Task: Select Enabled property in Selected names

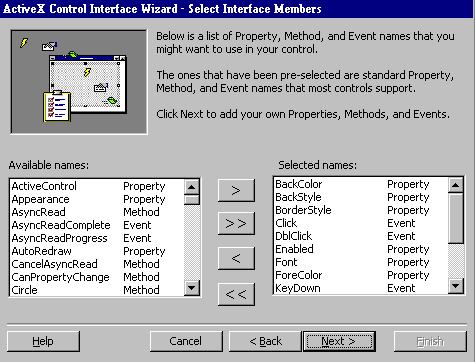Action: [361, 249]
